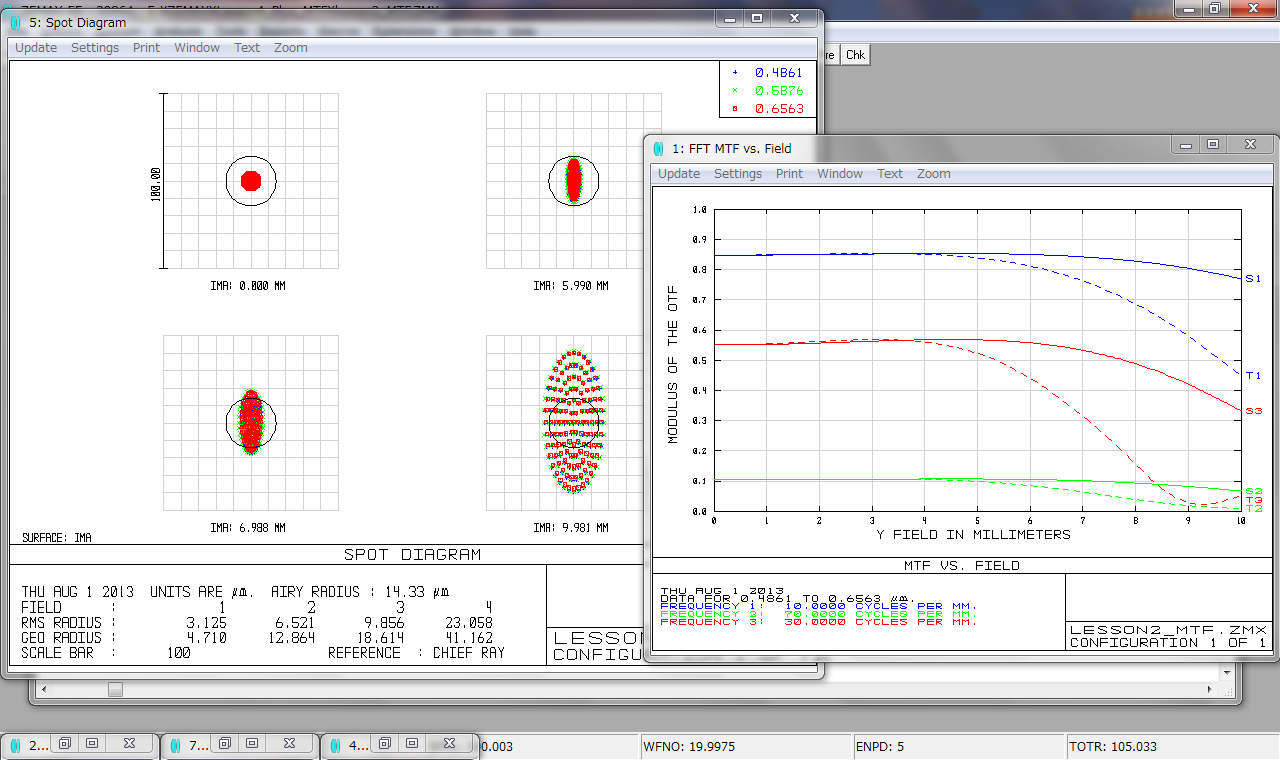Open the Zoom menu of FFT MTF

(x=934, y=174)
